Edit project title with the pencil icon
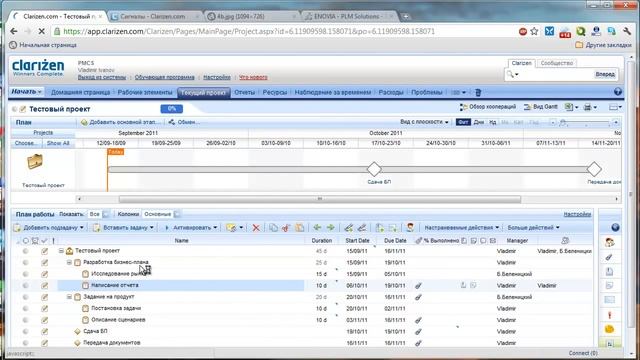This screenshot has height=360, width=640. [x=23, y=109]
